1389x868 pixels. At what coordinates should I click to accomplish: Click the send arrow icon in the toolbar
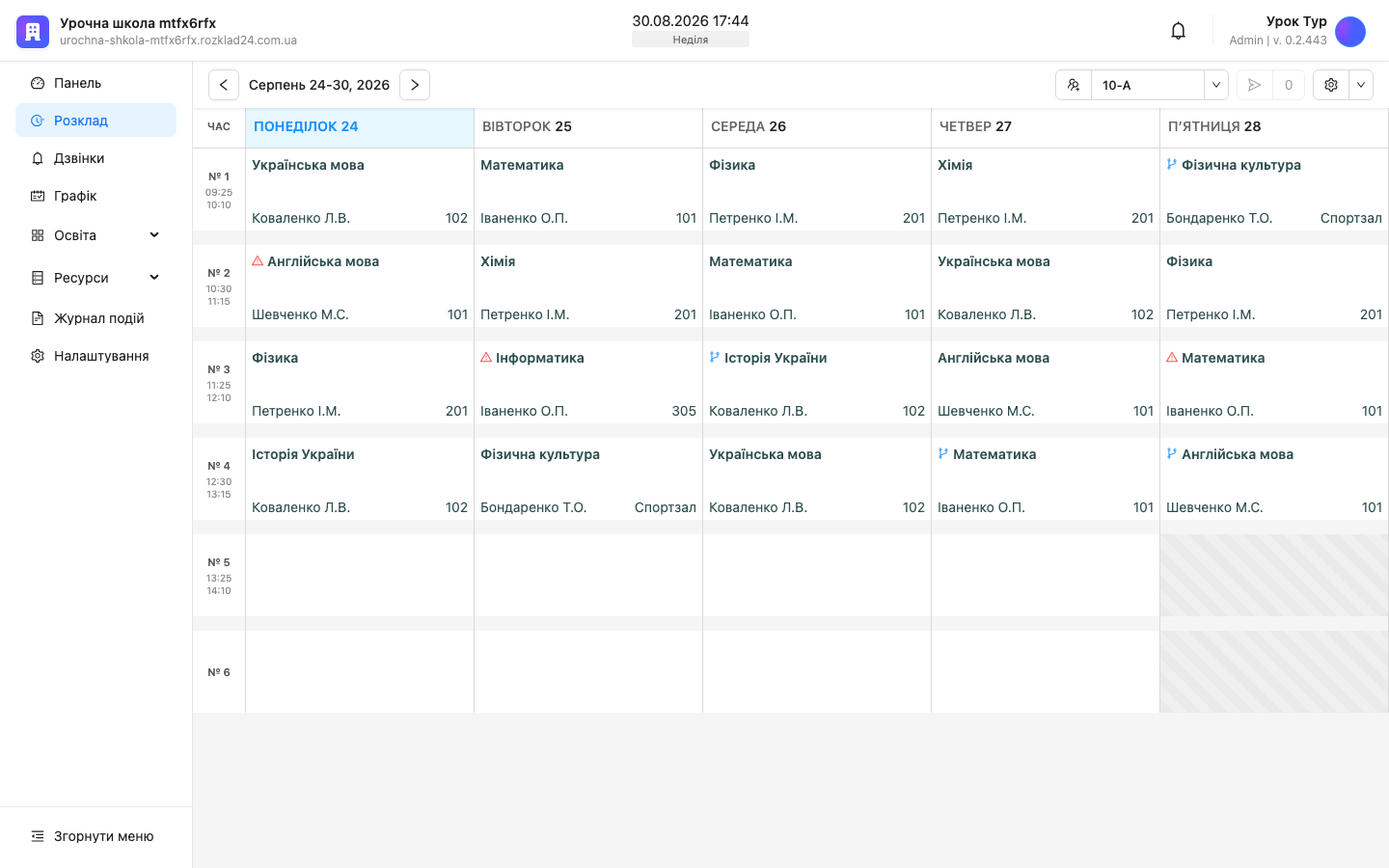[x=1254, y=85]
